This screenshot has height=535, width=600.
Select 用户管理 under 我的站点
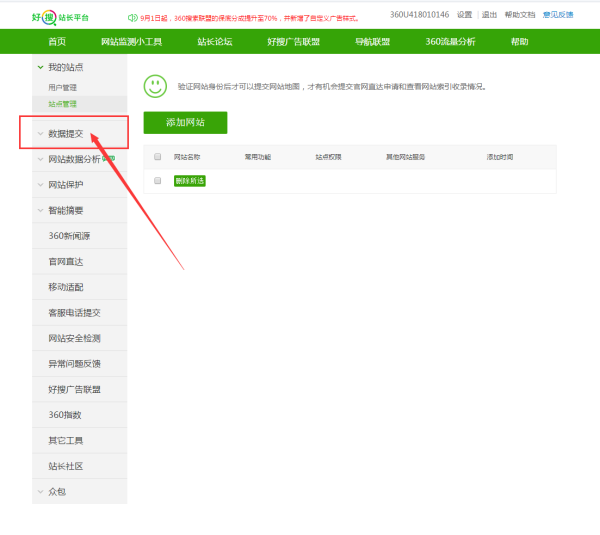tap(62, 88)
